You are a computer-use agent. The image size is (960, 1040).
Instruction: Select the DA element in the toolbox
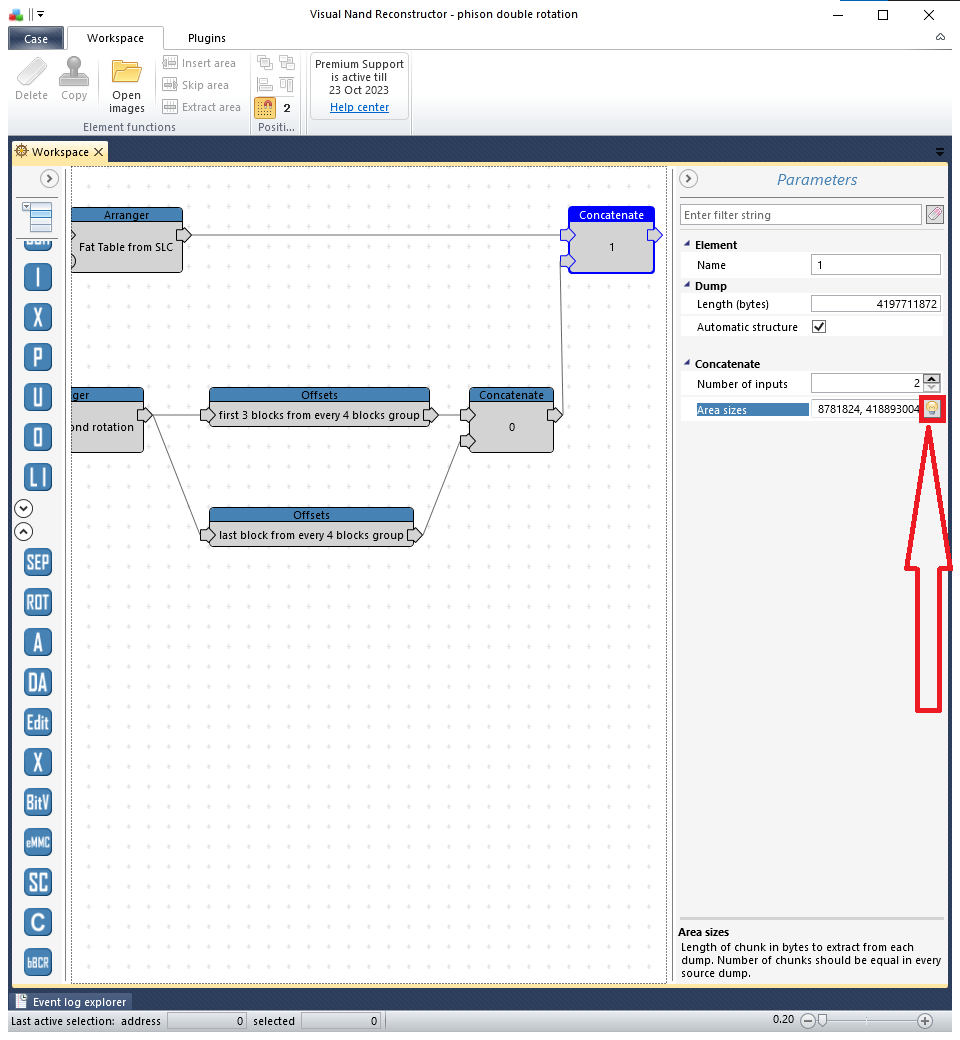[38, 682]
